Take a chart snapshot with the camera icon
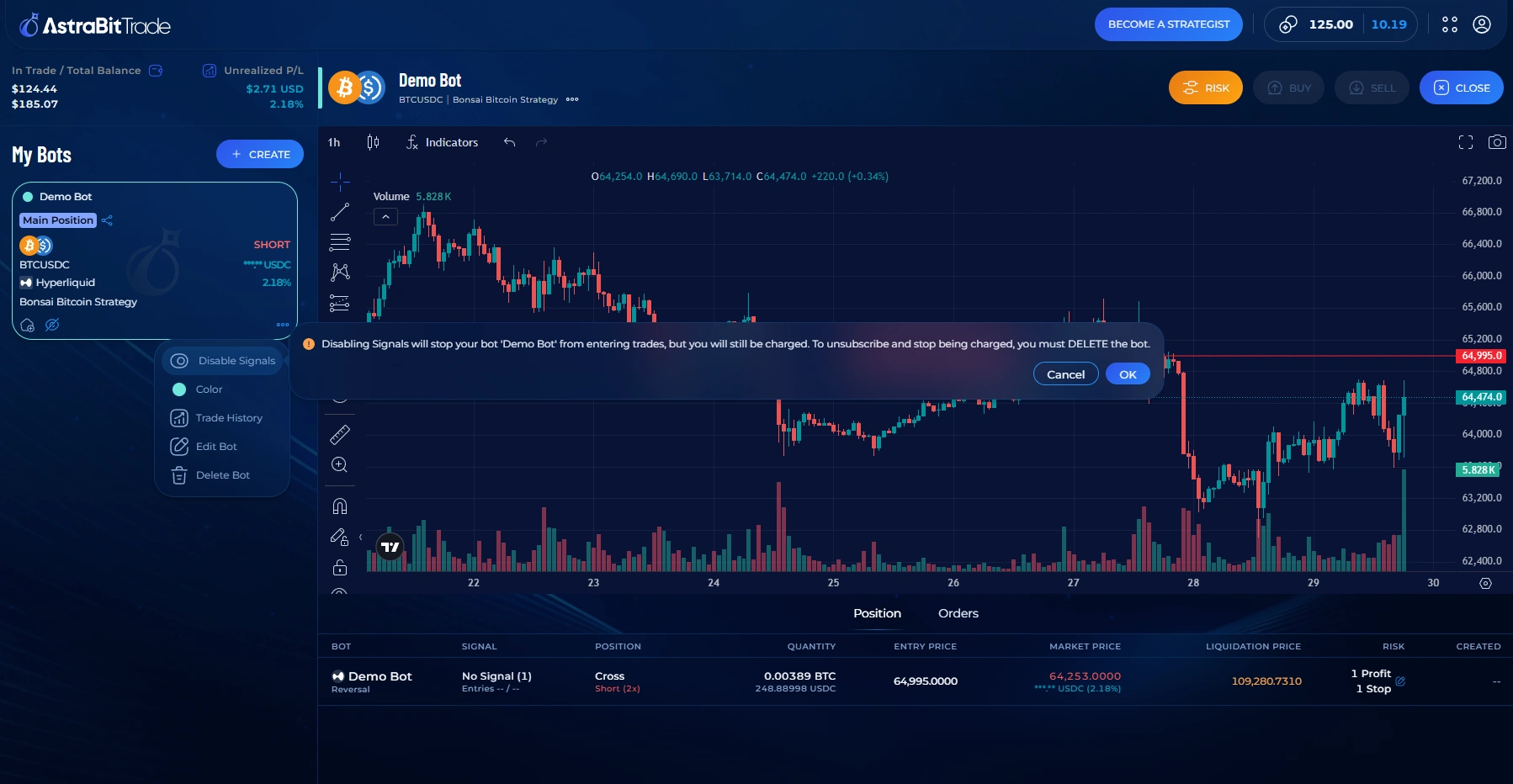The image size is (1513, 784). coord(1497,142)
